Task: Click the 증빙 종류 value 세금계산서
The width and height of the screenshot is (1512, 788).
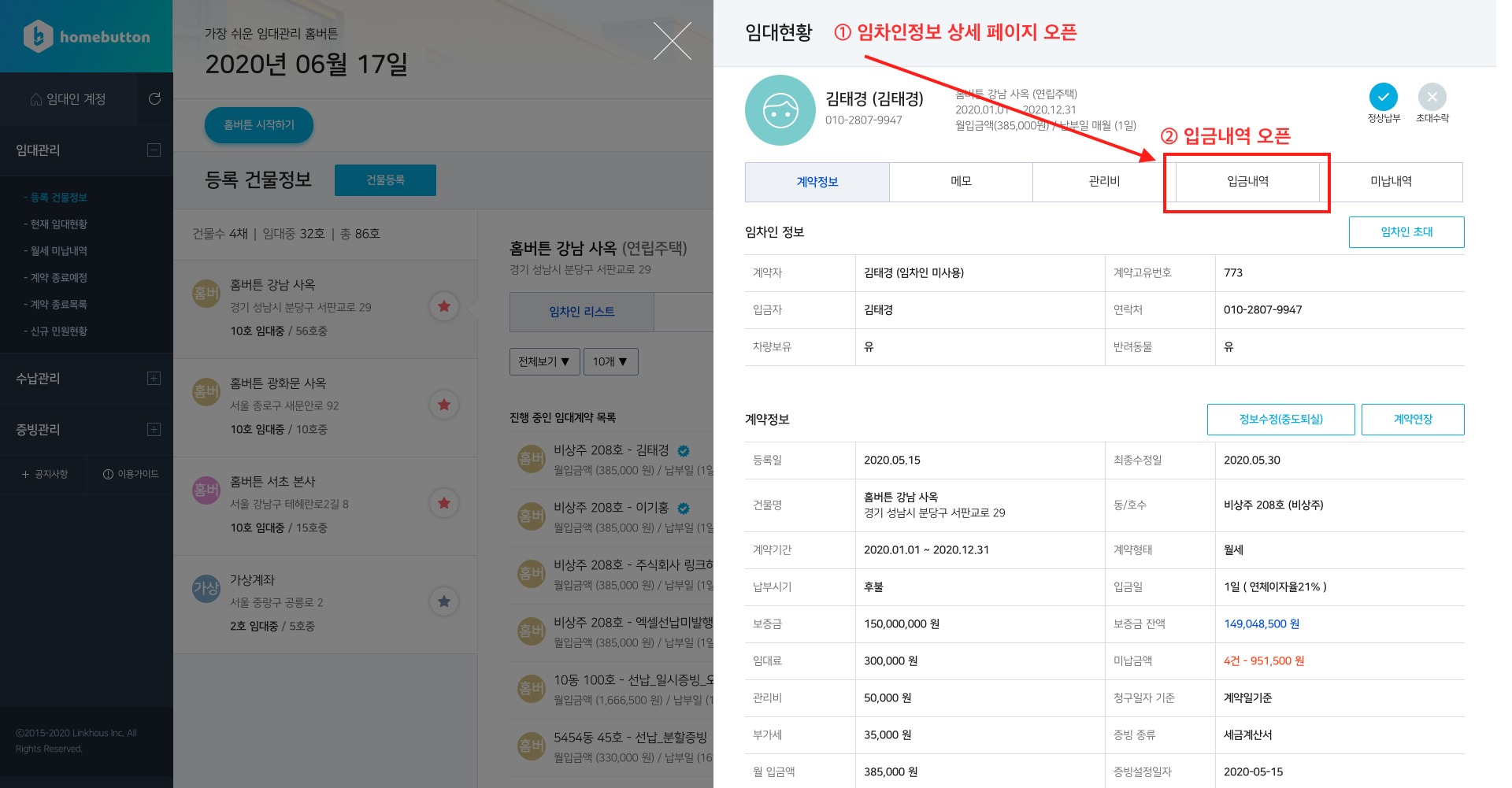Action: pos(1248,735)
